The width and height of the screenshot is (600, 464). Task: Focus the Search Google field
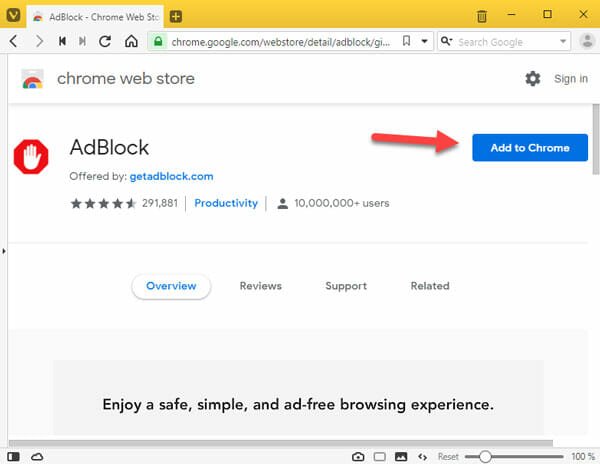tap(506, 42)
